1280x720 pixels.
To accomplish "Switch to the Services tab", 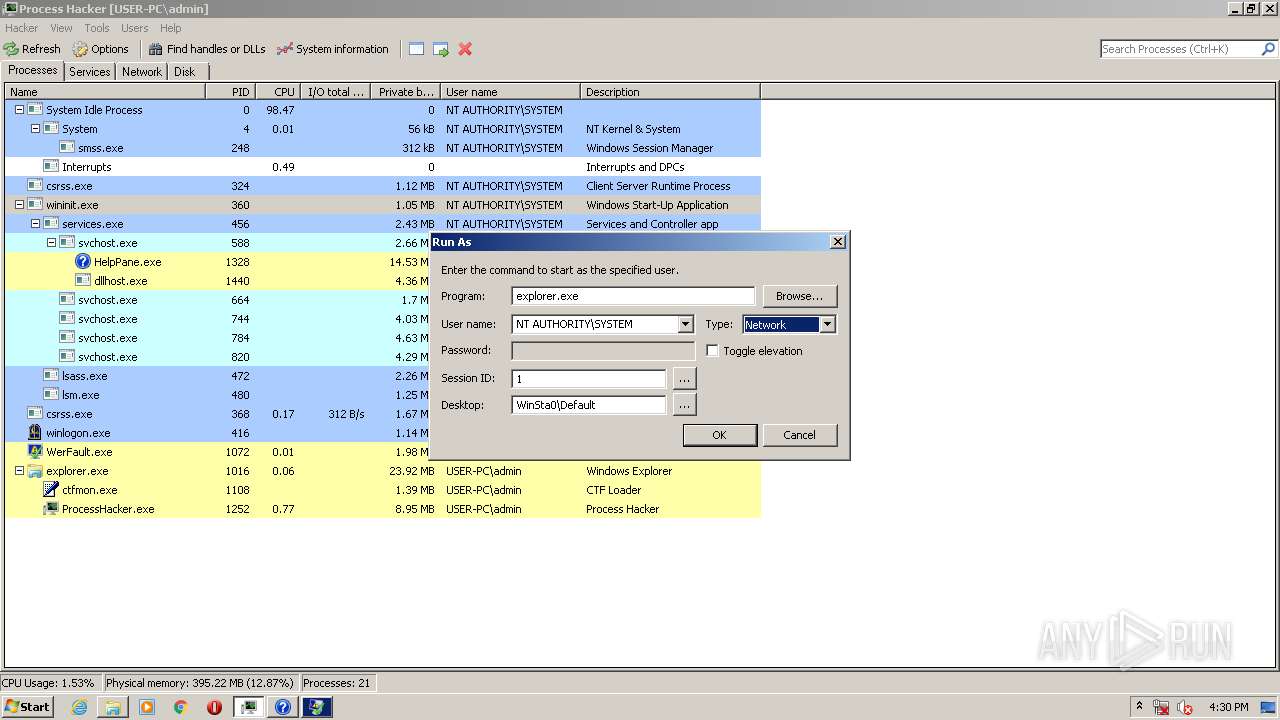I will [90, 72].
